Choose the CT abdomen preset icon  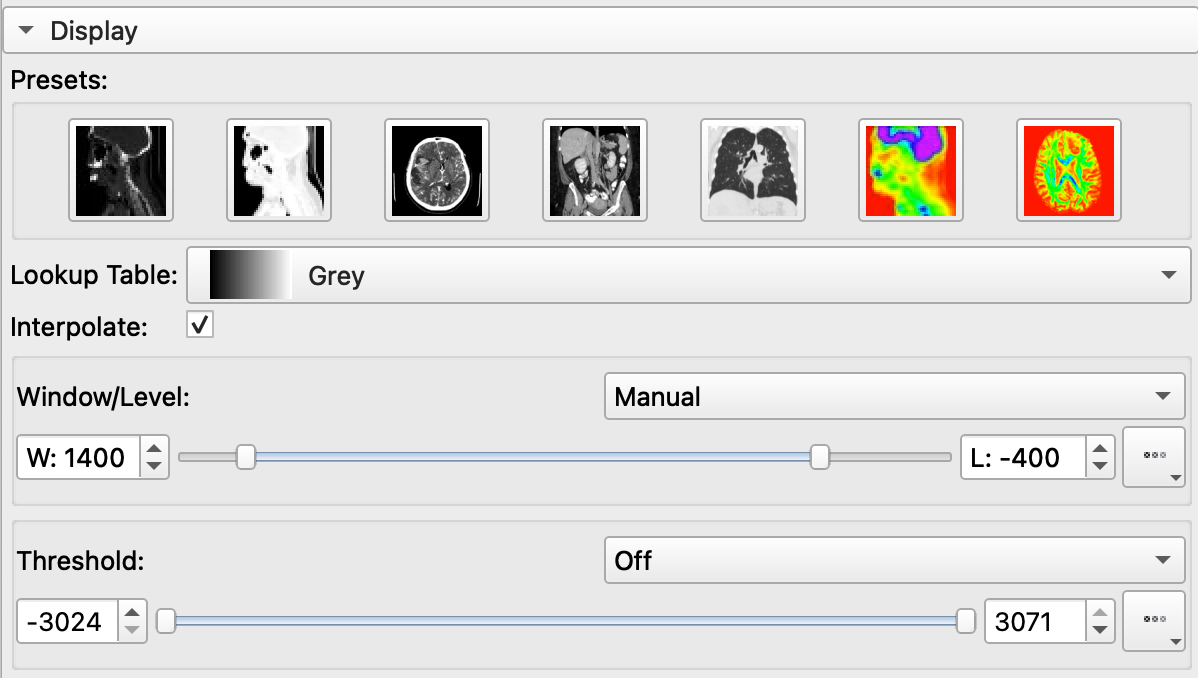coord(595,170)
